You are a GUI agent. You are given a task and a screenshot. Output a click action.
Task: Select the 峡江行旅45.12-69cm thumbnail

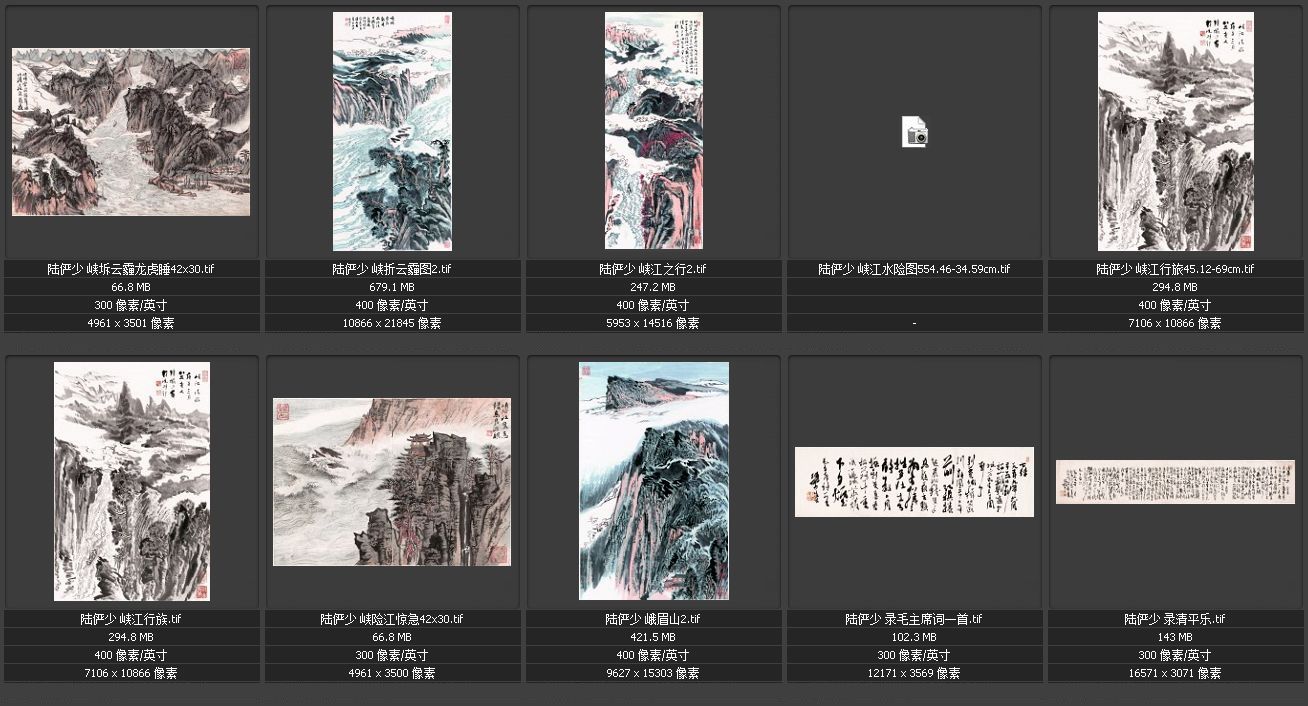(1175, 131)
